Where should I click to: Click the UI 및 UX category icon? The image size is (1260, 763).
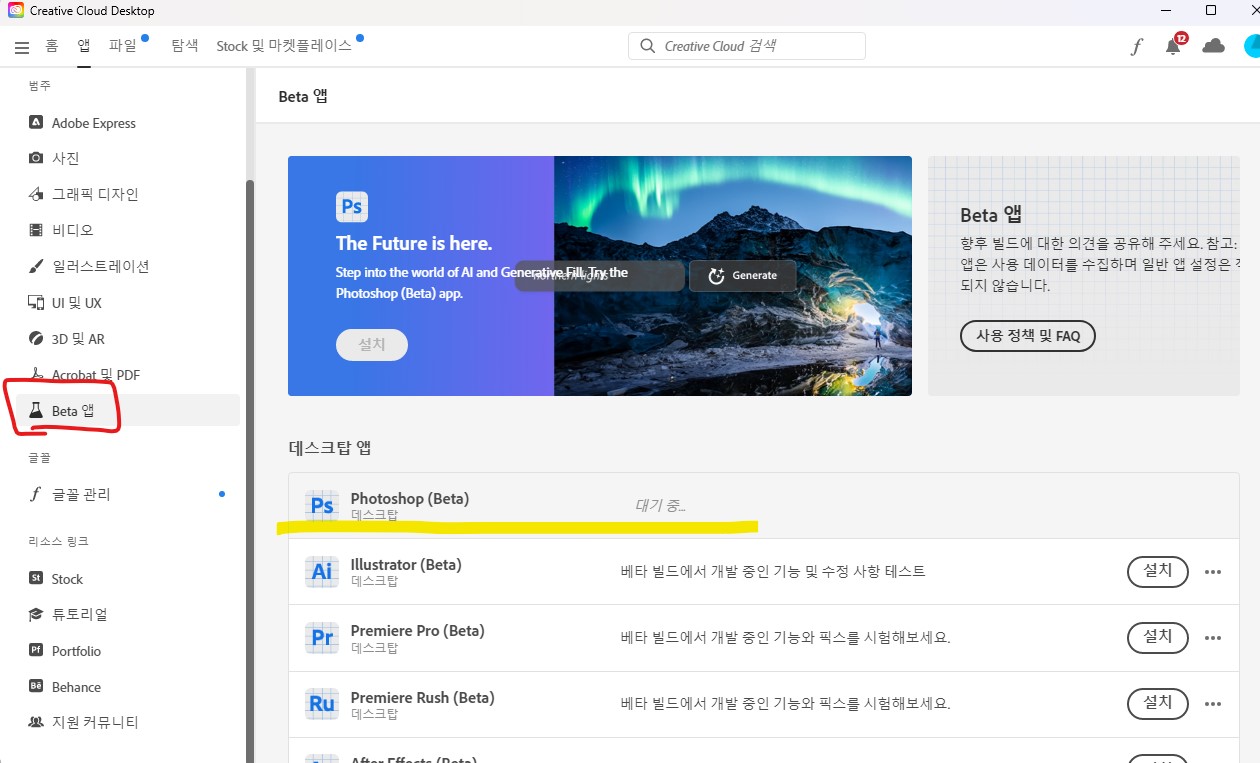pyautogui.click(x=36, y=302)
